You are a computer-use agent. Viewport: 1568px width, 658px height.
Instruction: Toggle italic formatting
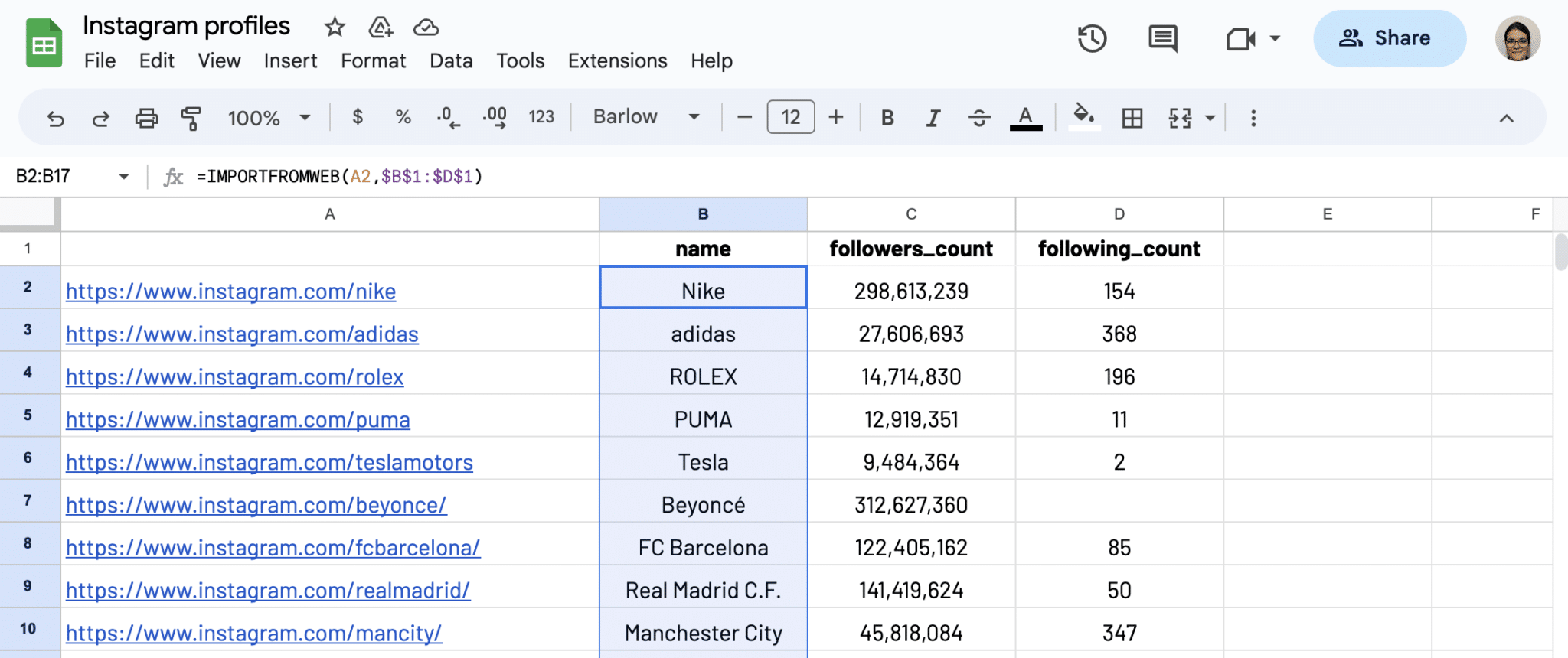(933, 118)
